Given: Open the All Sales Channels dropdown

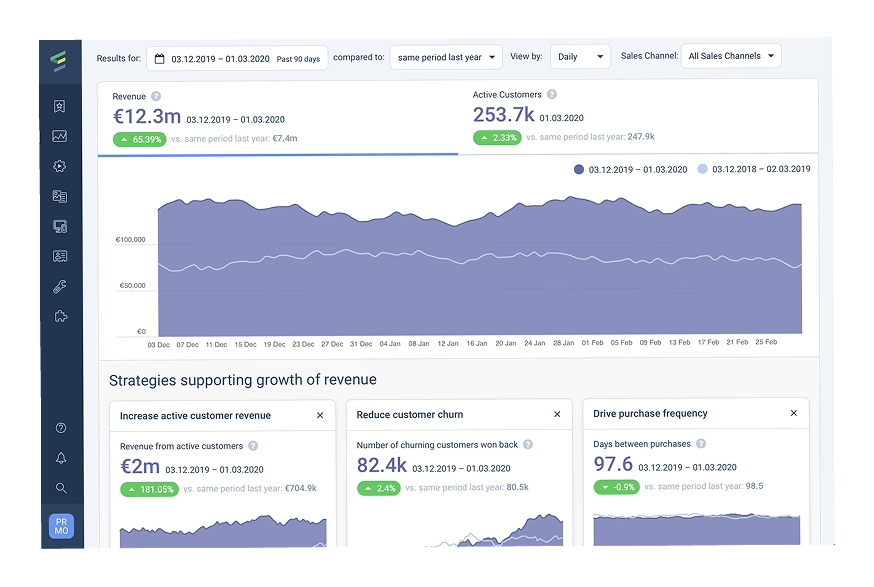Looking at the screenshot, I should tap(731, 57).
